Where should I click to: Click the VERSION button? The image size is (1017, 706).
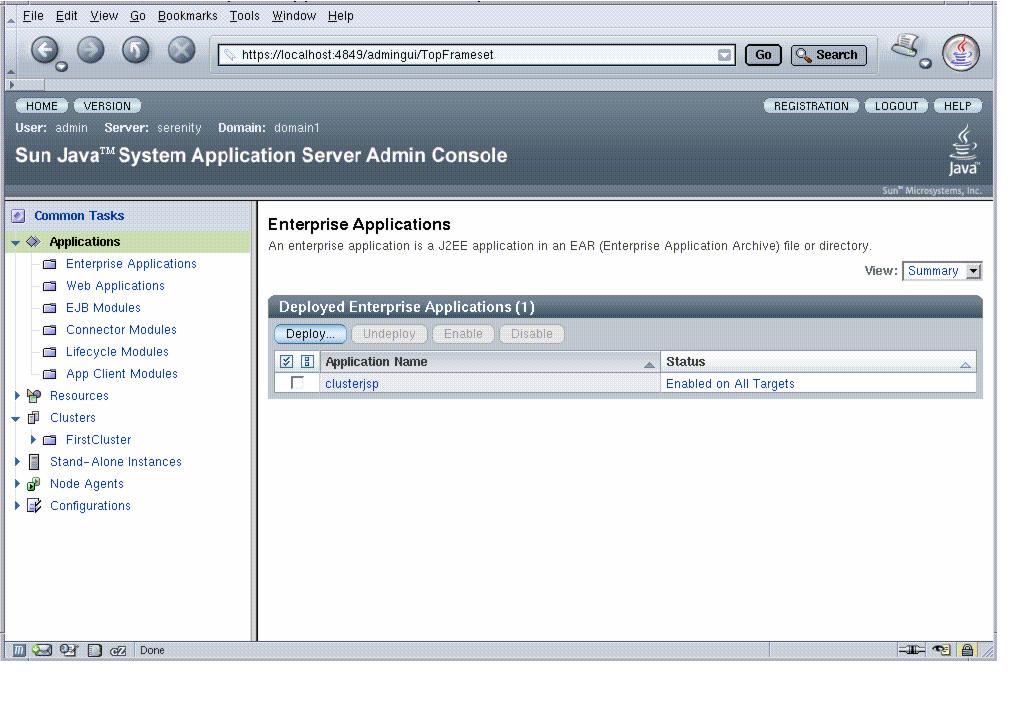tap(107, 106)
